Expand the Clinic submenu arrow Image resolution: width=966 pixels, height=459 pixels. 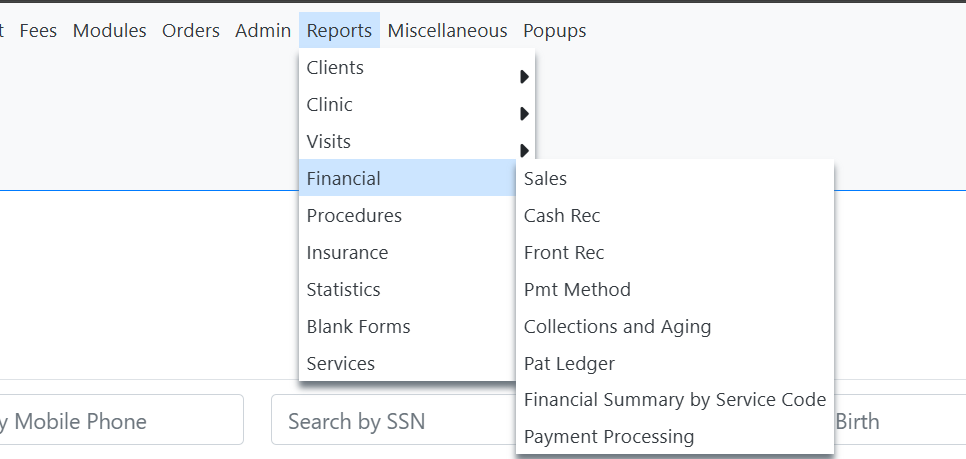click(x=524, y=114)
